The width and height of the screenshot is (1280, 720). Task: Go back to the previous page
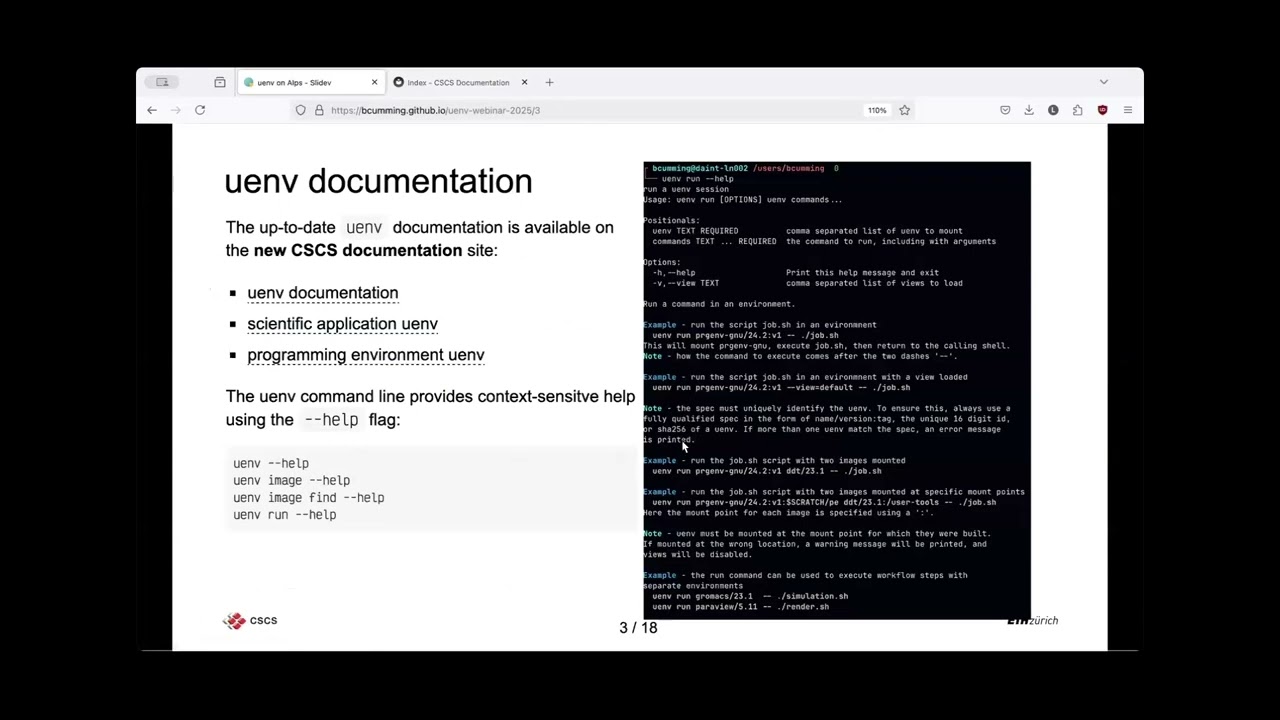(x=152, y=110)
